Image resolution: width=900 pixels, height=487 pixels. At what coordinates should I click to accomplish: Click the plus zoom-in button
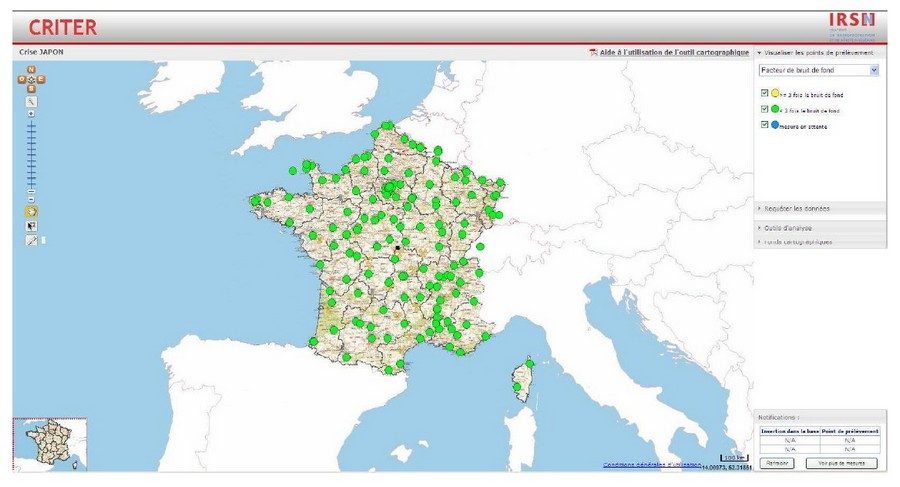point(32,114)
